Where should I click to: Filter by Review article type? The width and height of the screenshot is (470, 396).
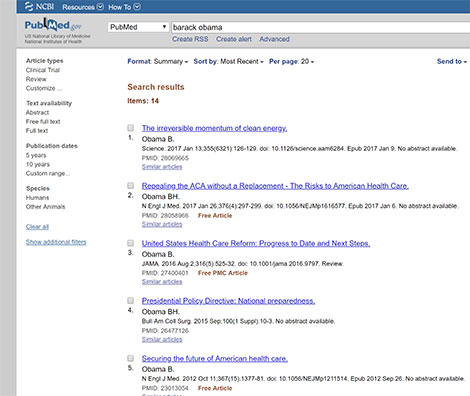(x=36, y=79)
